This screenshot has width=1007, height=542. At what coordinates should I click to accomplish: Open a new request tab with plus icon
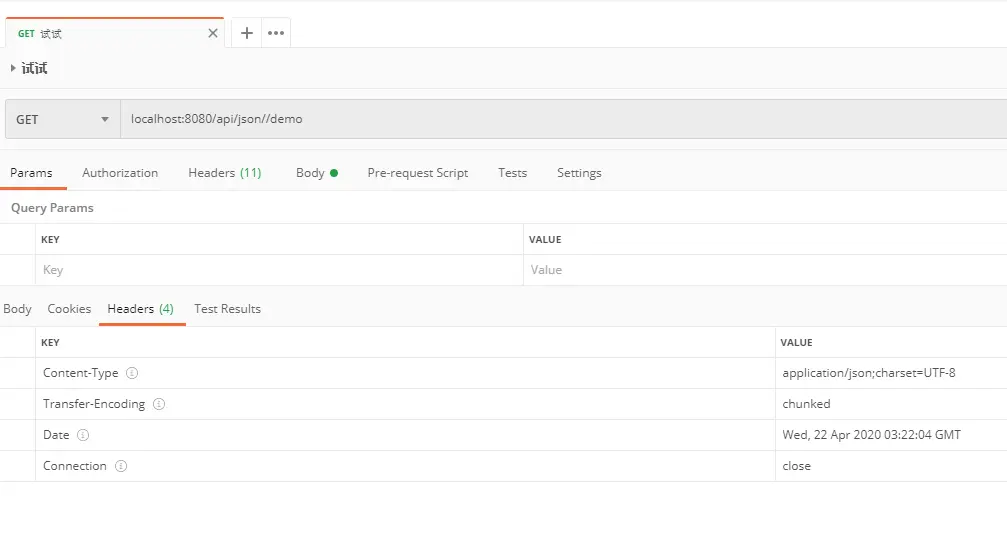(x=247, y=33)
